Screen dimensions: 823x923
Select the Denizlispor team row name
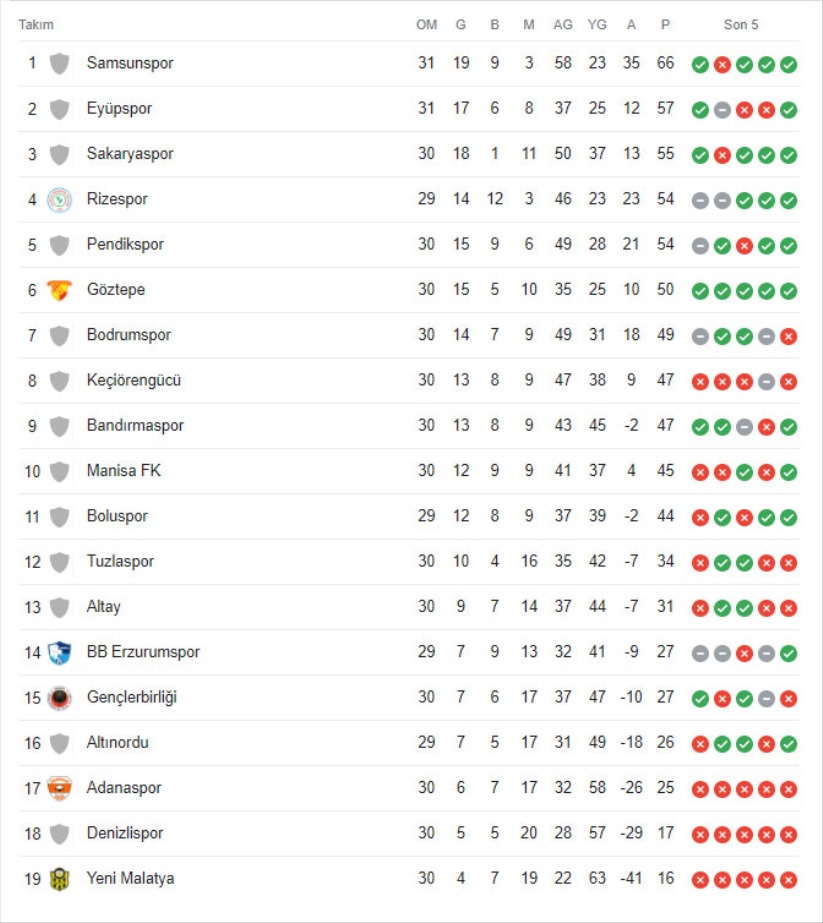[x=125, y=833]
